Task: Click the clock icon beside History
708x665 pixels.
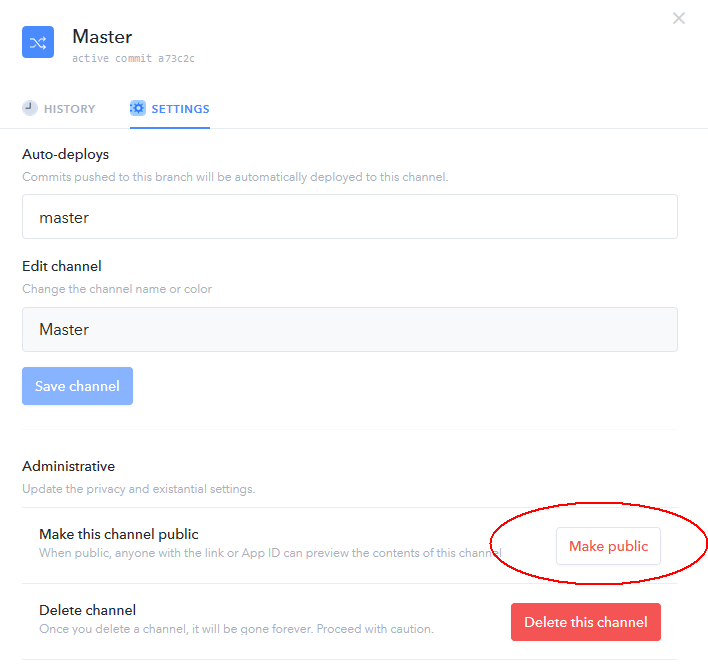Action: click(30, 108)
